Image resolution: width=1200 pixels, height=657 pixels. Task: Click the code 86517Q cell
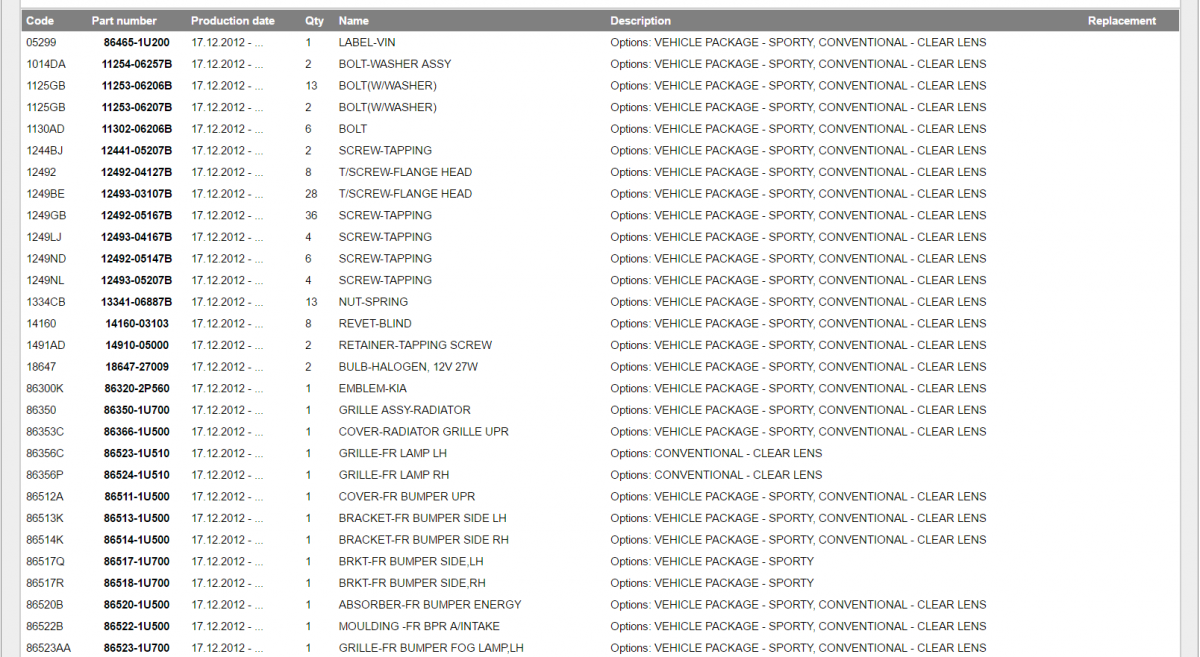pos(45,562)
